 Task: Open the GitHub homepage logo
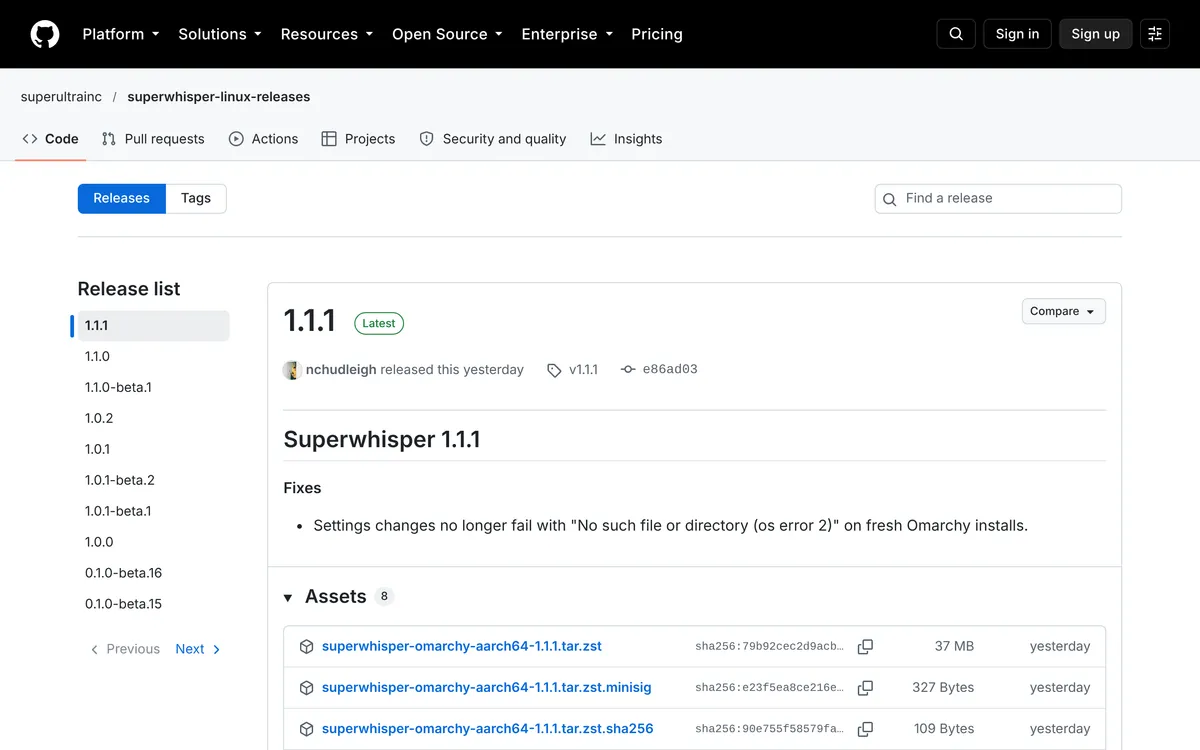pyautogui.click(x=45, y=34)
